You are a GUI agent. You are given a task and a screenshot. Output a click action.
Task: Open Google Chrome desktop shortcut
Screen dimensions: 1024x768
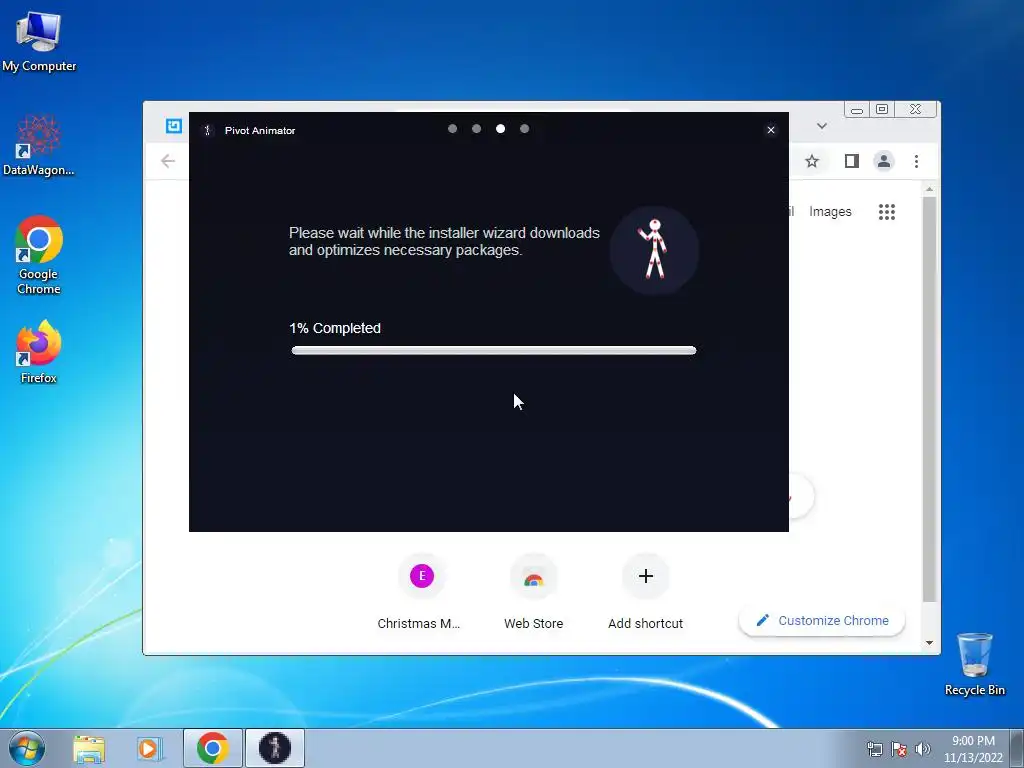point(39,255)
